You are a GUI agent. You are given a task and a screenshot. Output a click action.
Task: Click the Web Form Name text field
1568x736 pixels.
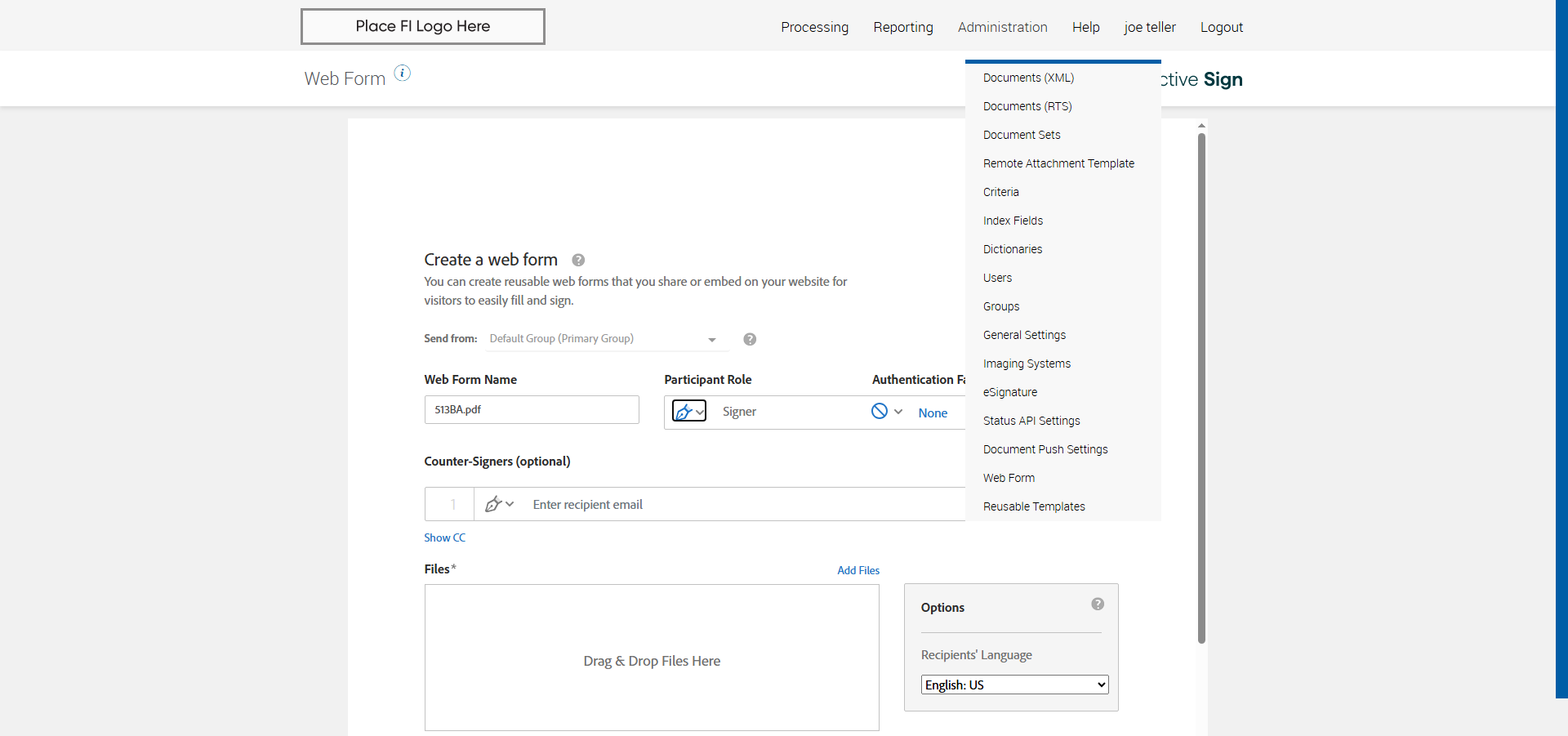click(532, 410)
